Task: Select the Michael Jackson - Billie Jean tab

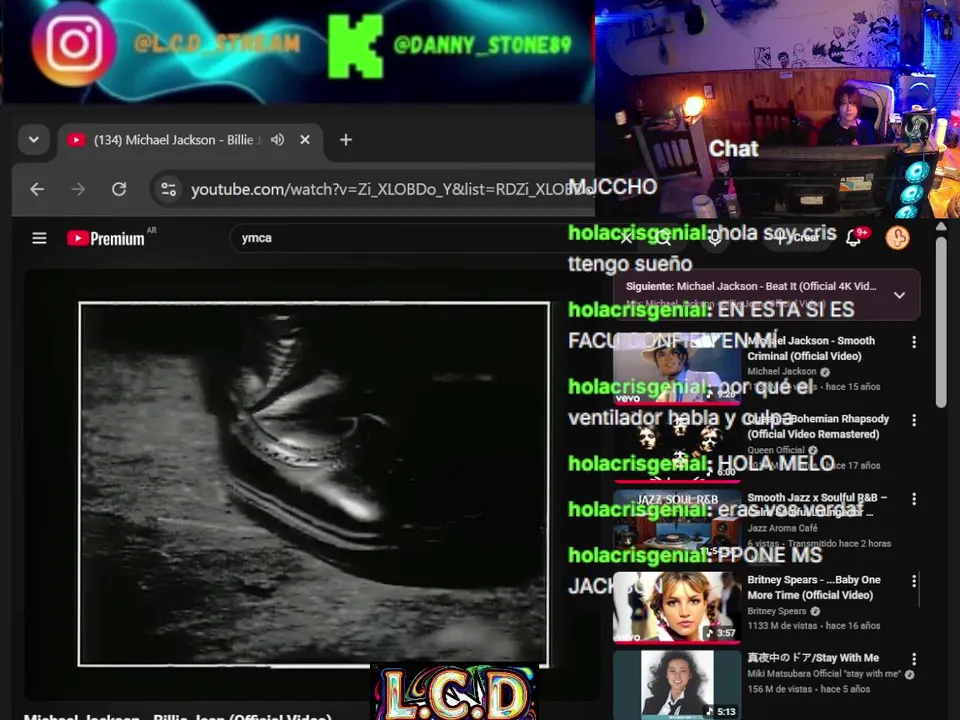Action: click(190, 140)
